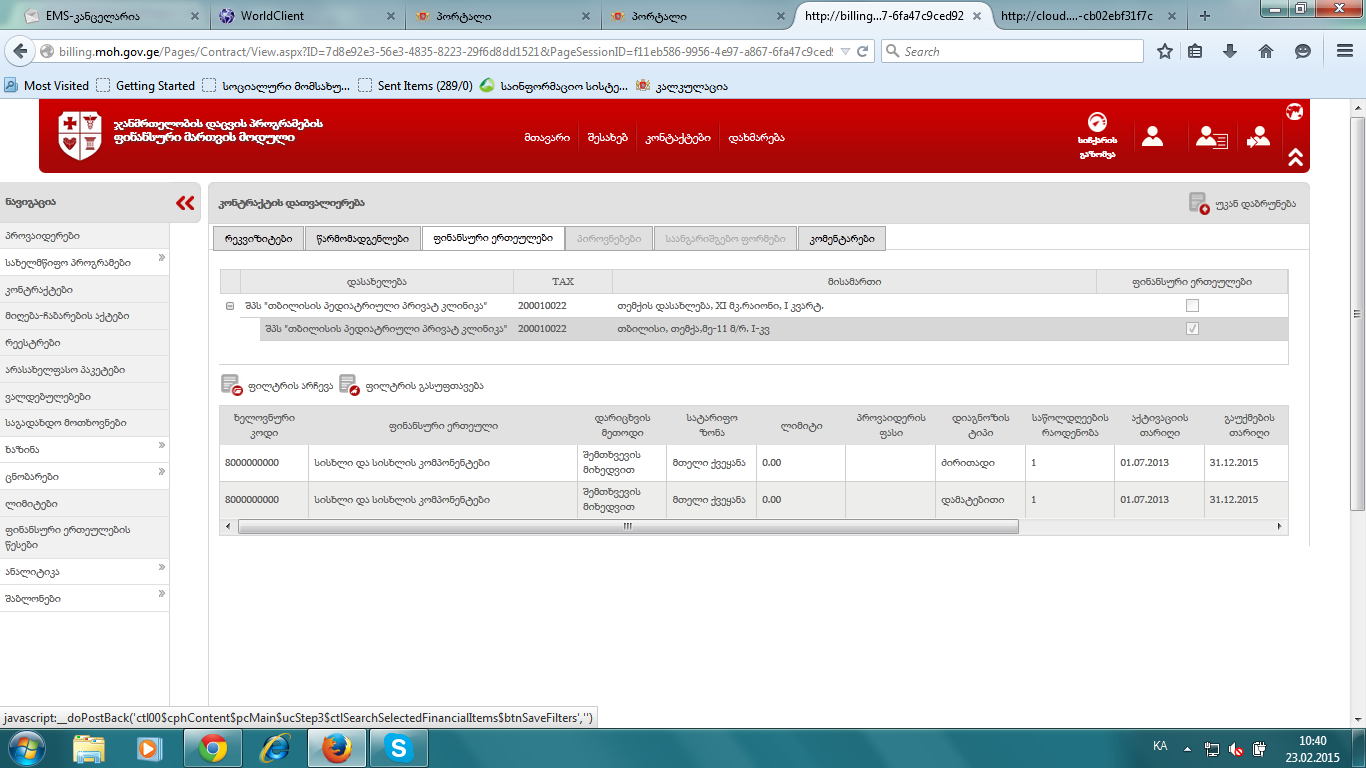This screenshot has height=768, width=1366.
Task: Open Firefox from the Windows taskbar
Action: pyautogui.click(x=337, y=748)
